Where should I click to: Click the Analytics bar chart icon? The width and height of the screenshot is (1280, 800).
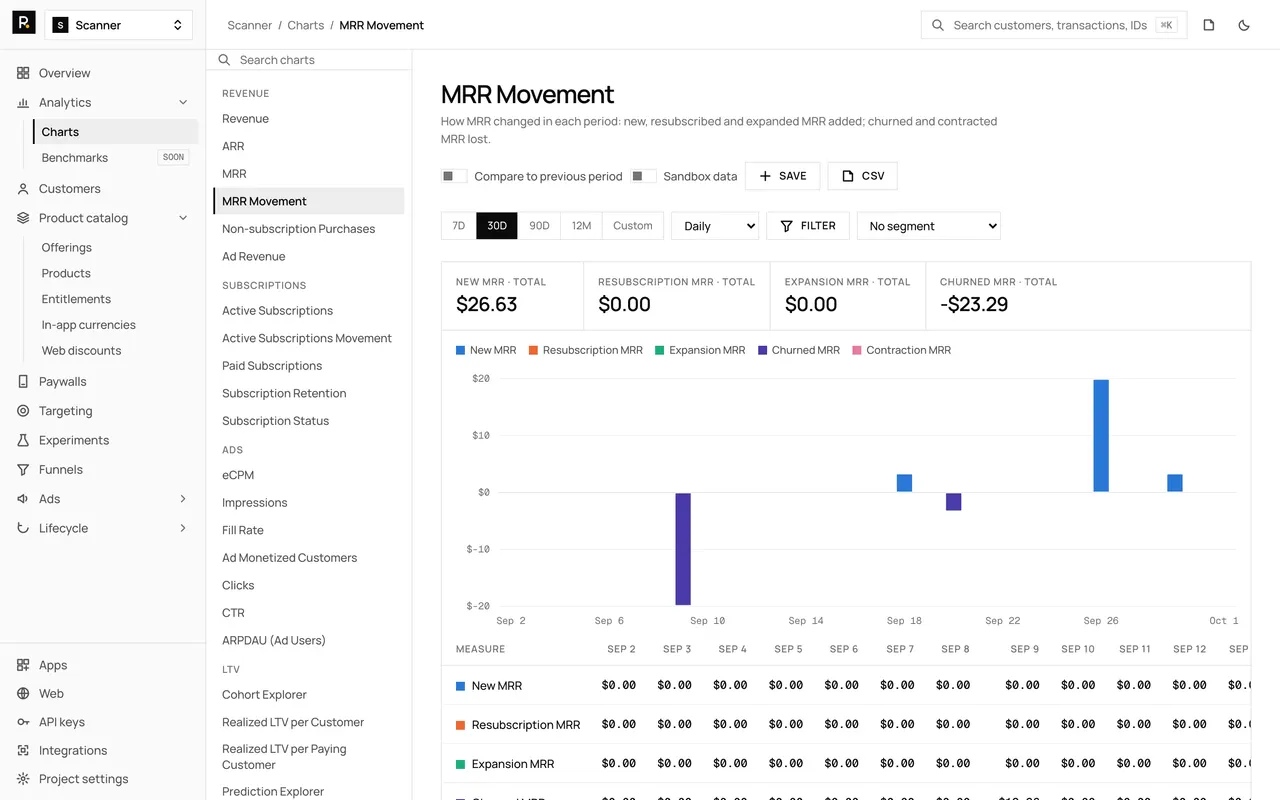pyautogui.click(x=23, y=102)
